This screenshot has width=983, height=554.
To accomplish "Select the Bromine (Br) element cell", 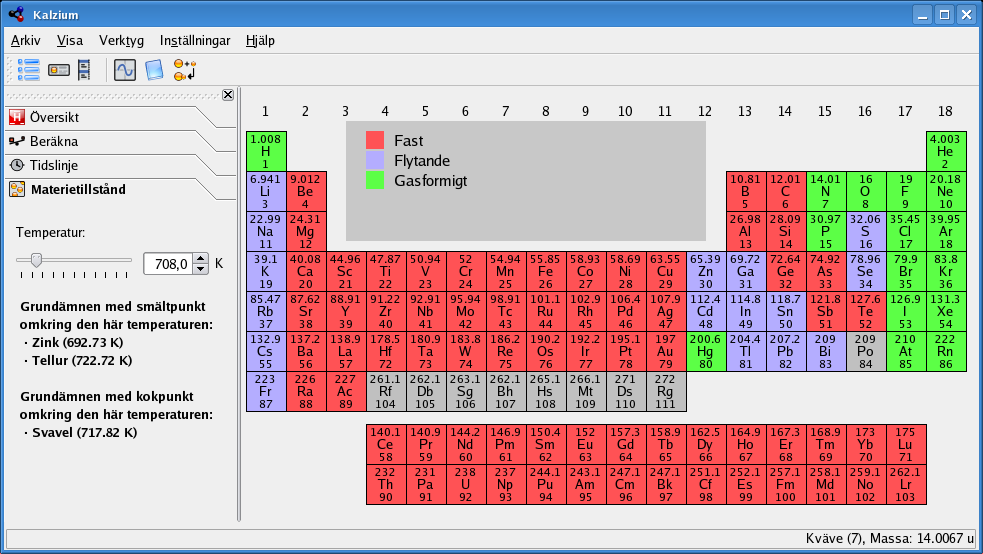I will coord(906,271).
